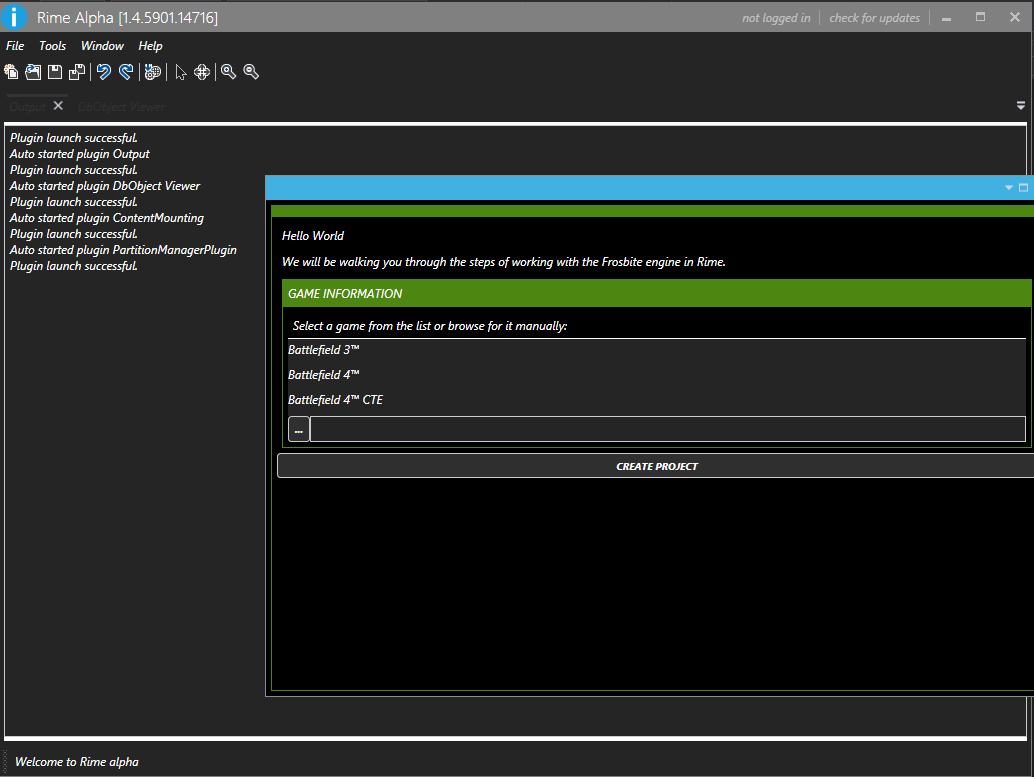Select the pointer cursor tool
The width and height of the screenshot is (1034, 777).
pos(181,72)
